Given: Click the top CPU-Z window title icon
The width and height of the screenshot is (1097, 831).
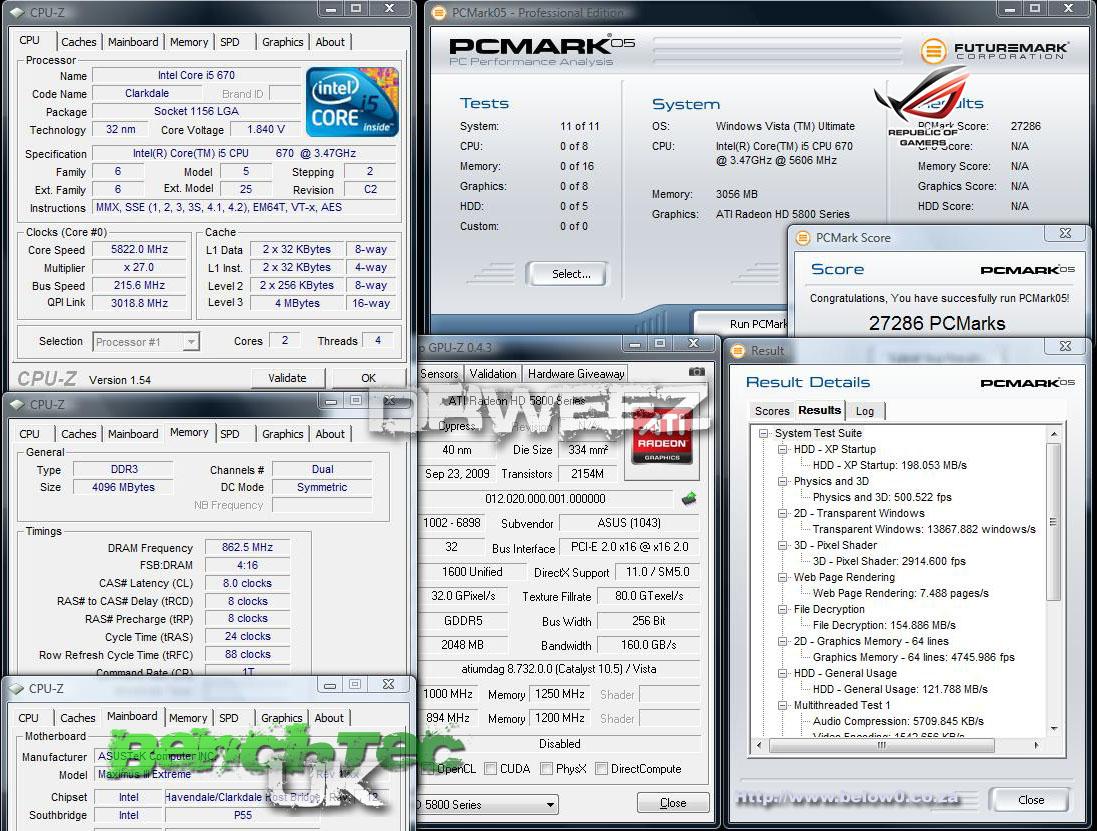Looking at the screenshot, I should [x=17, y=12].
